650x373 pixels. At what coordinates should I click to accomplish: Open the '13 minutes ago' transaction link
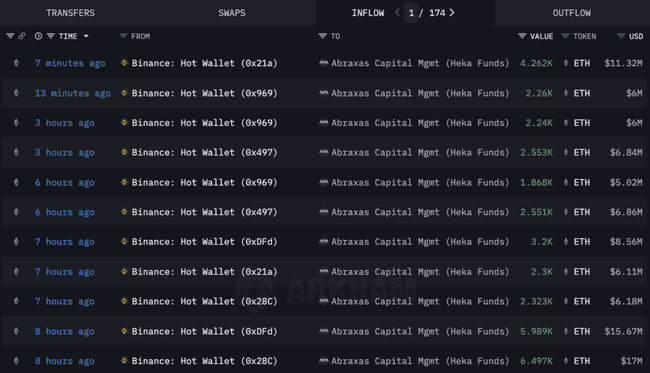tap(73, 93)
